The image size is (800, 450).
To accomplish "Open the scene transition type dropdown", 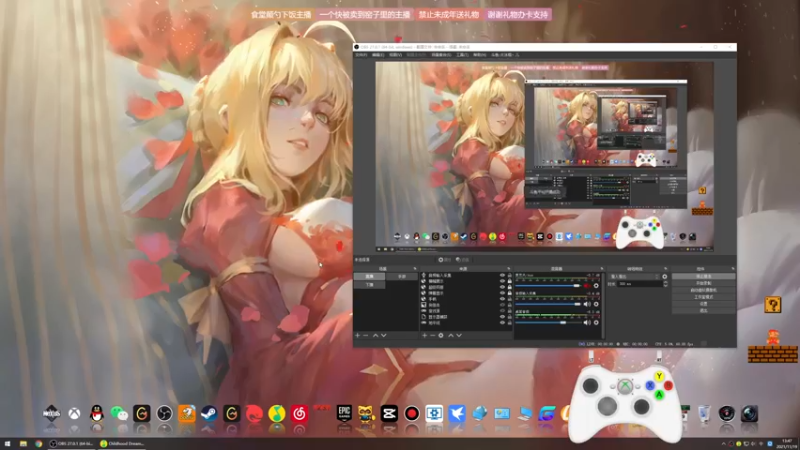I will click(x=634, y=277).
